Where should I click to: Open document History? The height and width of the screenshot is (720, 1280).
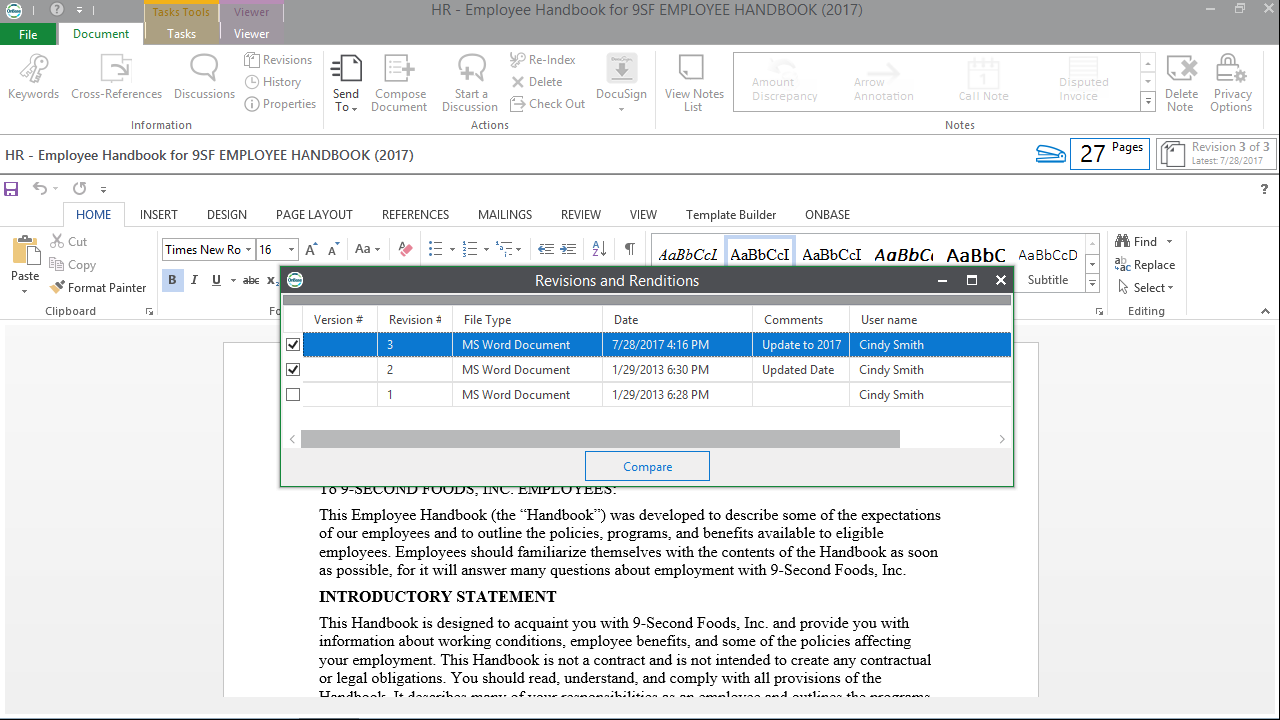(273, 82)
